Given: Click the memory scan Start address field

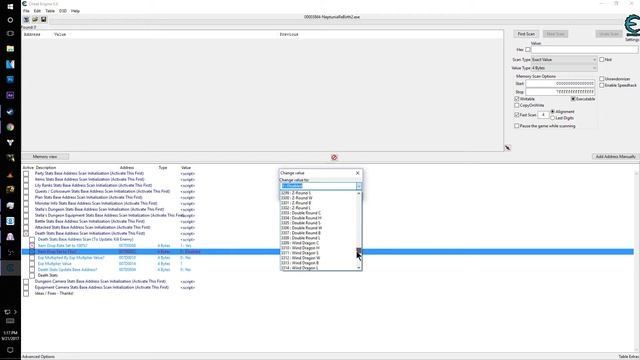Looking at the screenshot, I should [x=560, y=84].
